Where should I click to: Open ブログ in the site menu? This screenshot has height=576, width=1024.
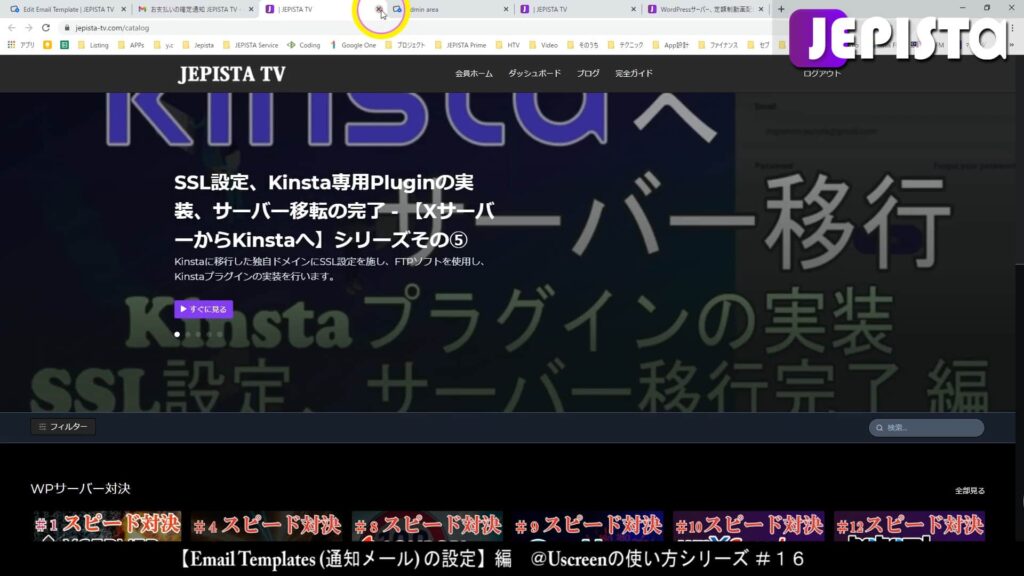coord(588,74)
